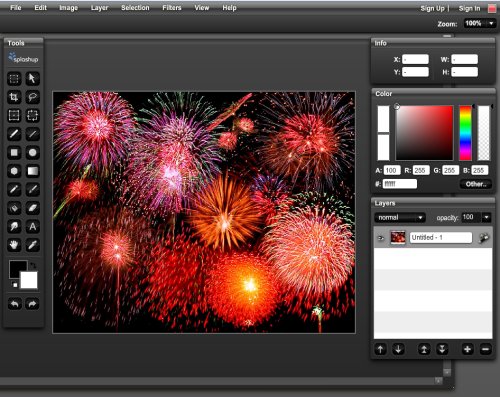Image resolution: width=500 pixels, height=397 pixels.
Task: Swap foreground and background colors
Action: tap(33, 266)
